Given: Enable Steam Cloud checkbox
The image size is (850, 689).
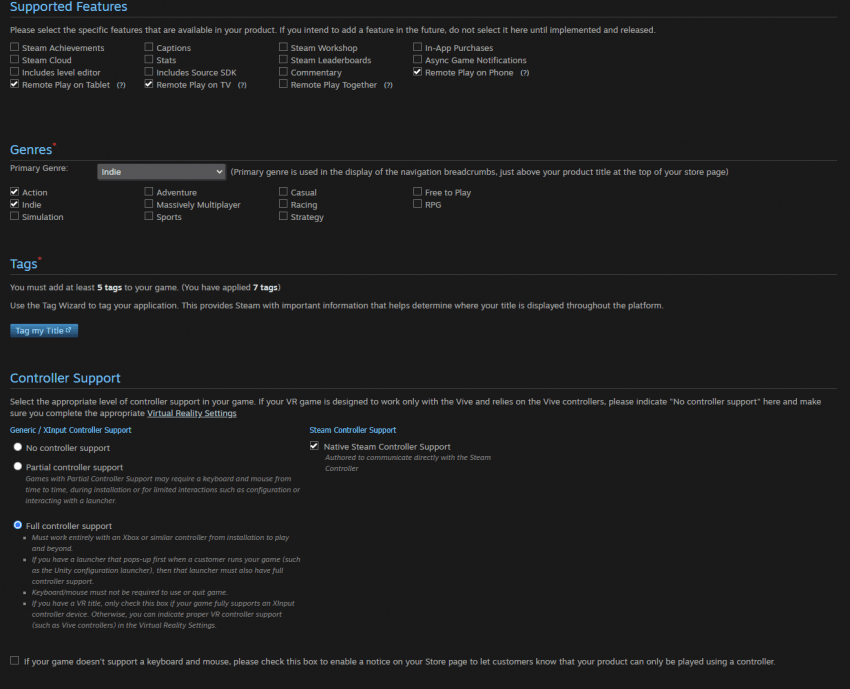Looking at the screenshot, I should 15,60.
